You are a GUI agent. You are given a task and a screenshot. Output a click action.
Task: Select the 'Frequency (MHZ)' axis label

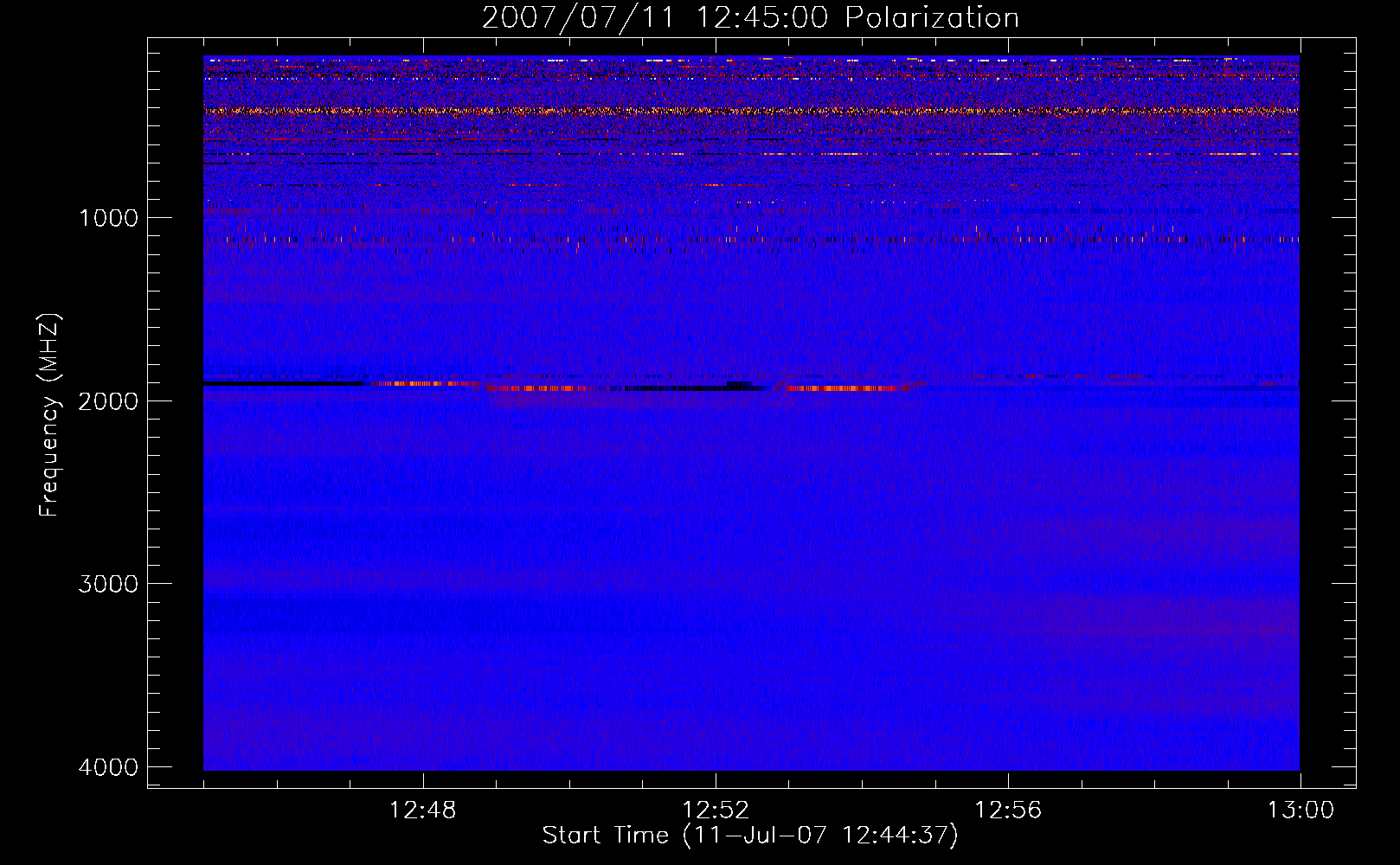49,415
